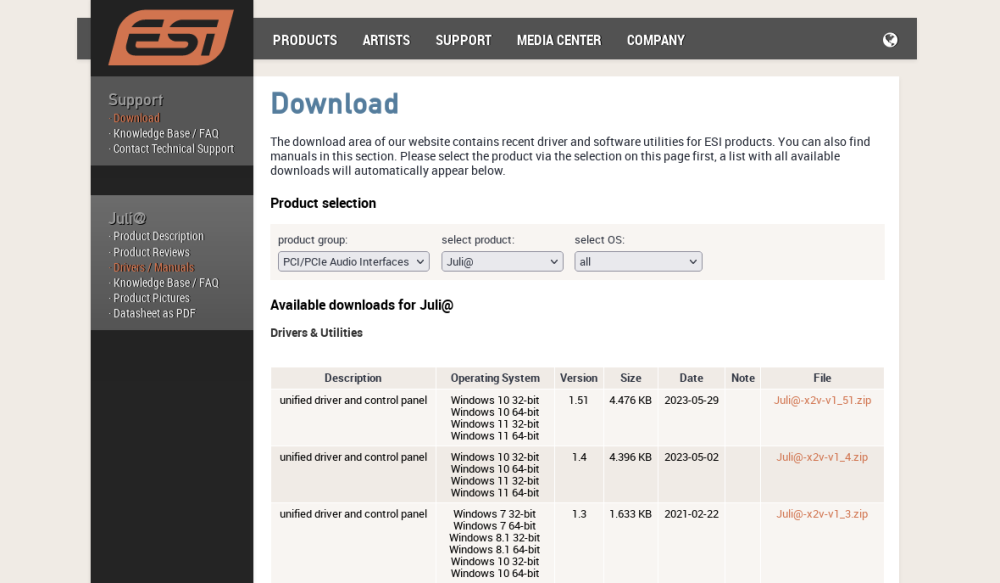Go to Juli@ Product Description
The image size is (1000, 583).
click(x=158, y=237)
